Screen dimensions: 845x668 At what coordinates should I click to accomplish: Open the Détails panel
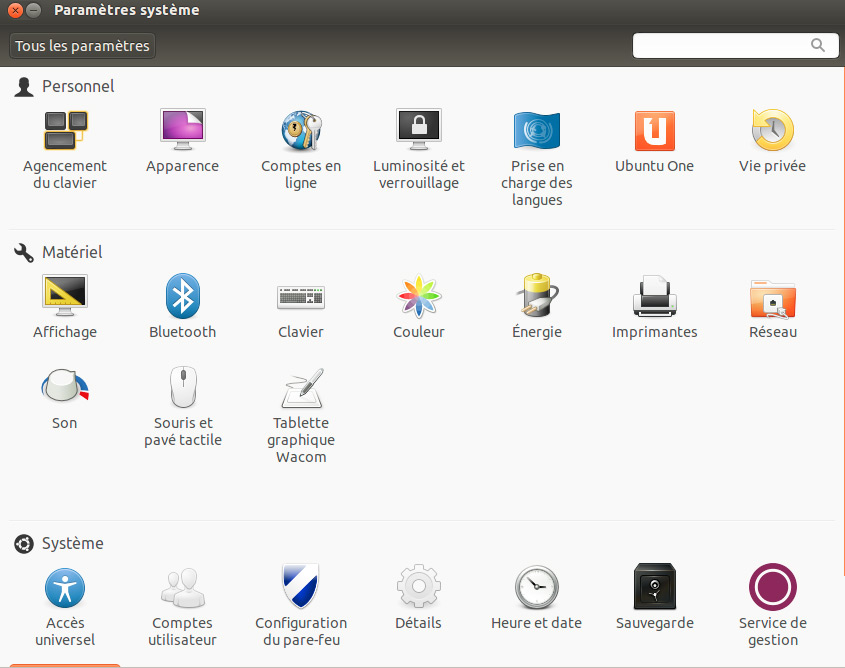[x=419, y=597]
